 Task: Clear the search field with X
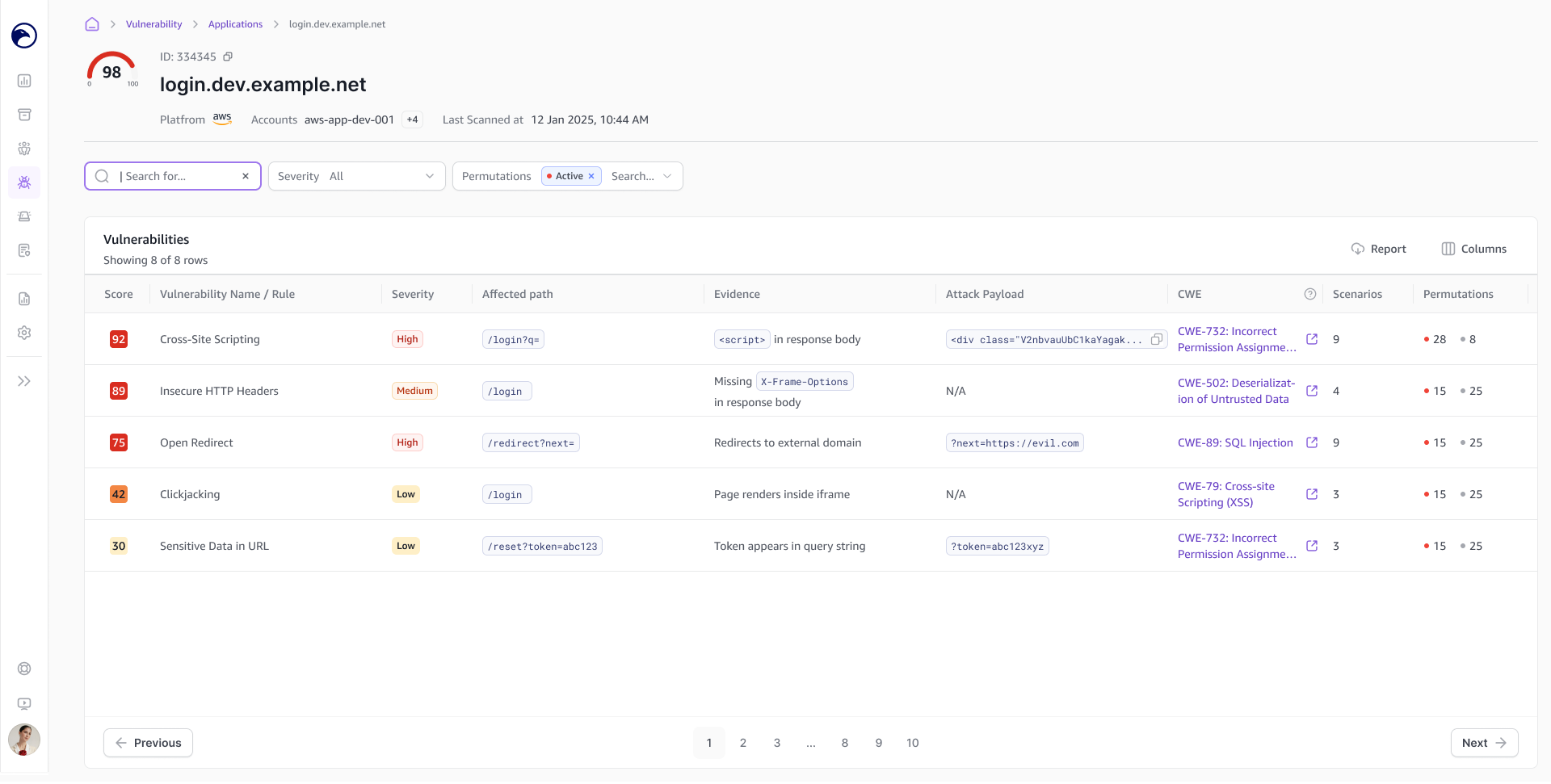pos(246,176)
